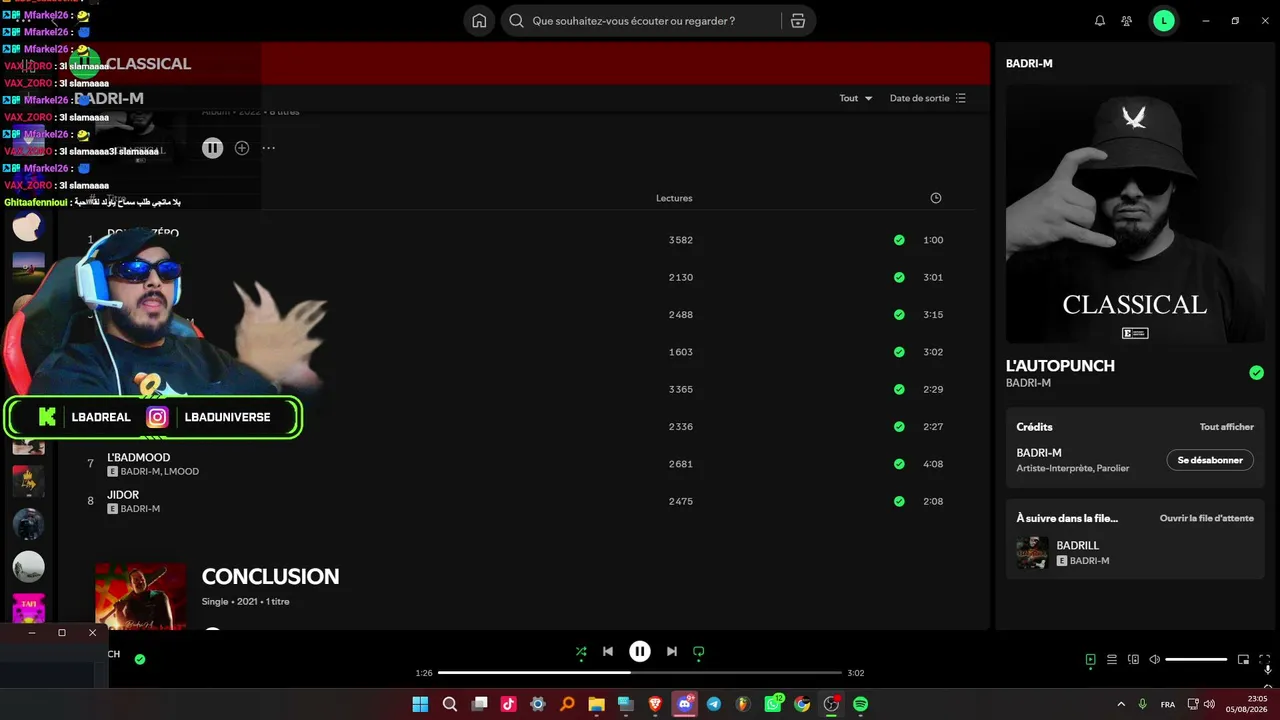Toggle shuffle mode
Viewport: 1280px width, 720px height.
[581, 652]
